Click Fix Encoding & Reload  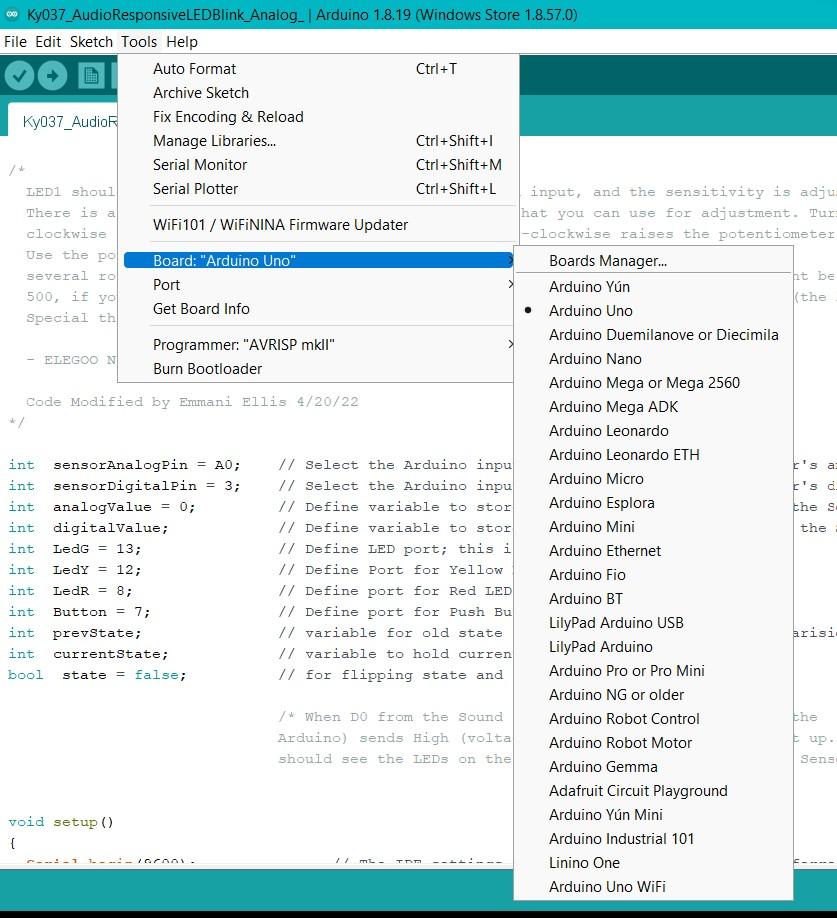pyautogui.click(x=318, y=117)
